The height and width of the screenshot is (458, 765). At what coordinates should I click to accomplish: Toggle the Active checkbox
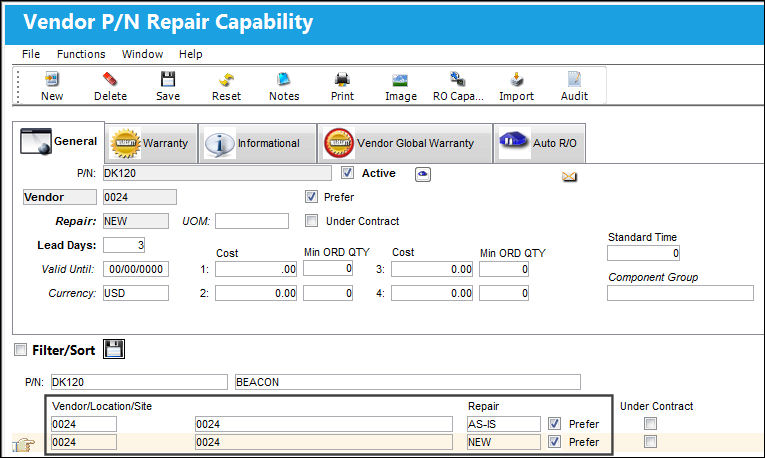347,173
